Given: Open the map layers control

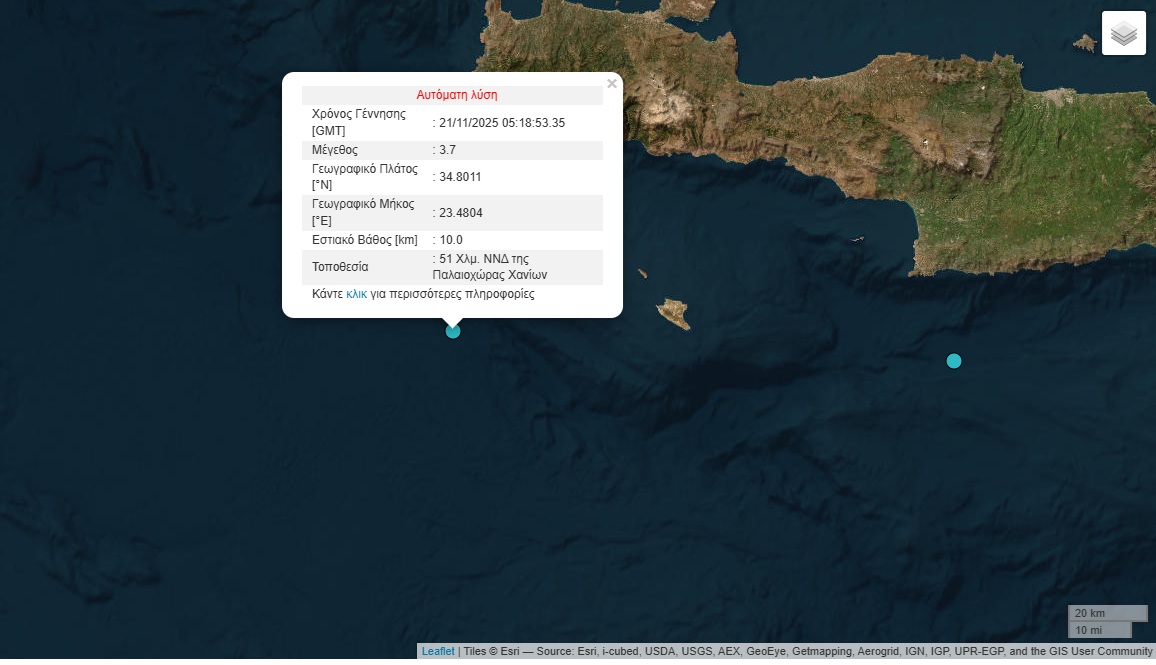Looking at the screenshot, I should (x=1123, y=33).
